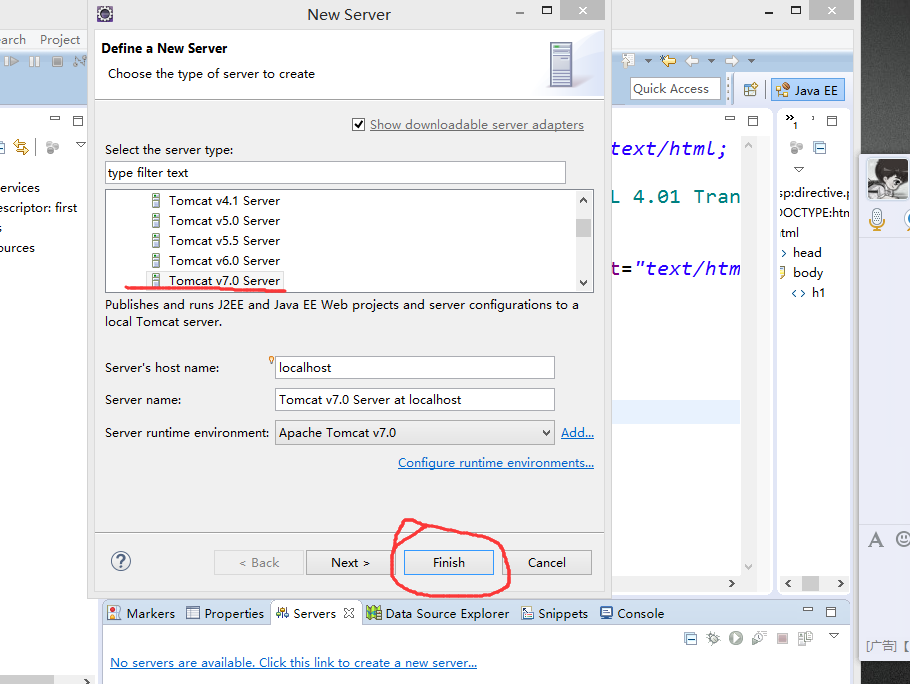The width and height of the screenshot is (910, 684).
Task: Open Show downloadable server adapters link
Action: pyautogui.click(x=476, y=125)
